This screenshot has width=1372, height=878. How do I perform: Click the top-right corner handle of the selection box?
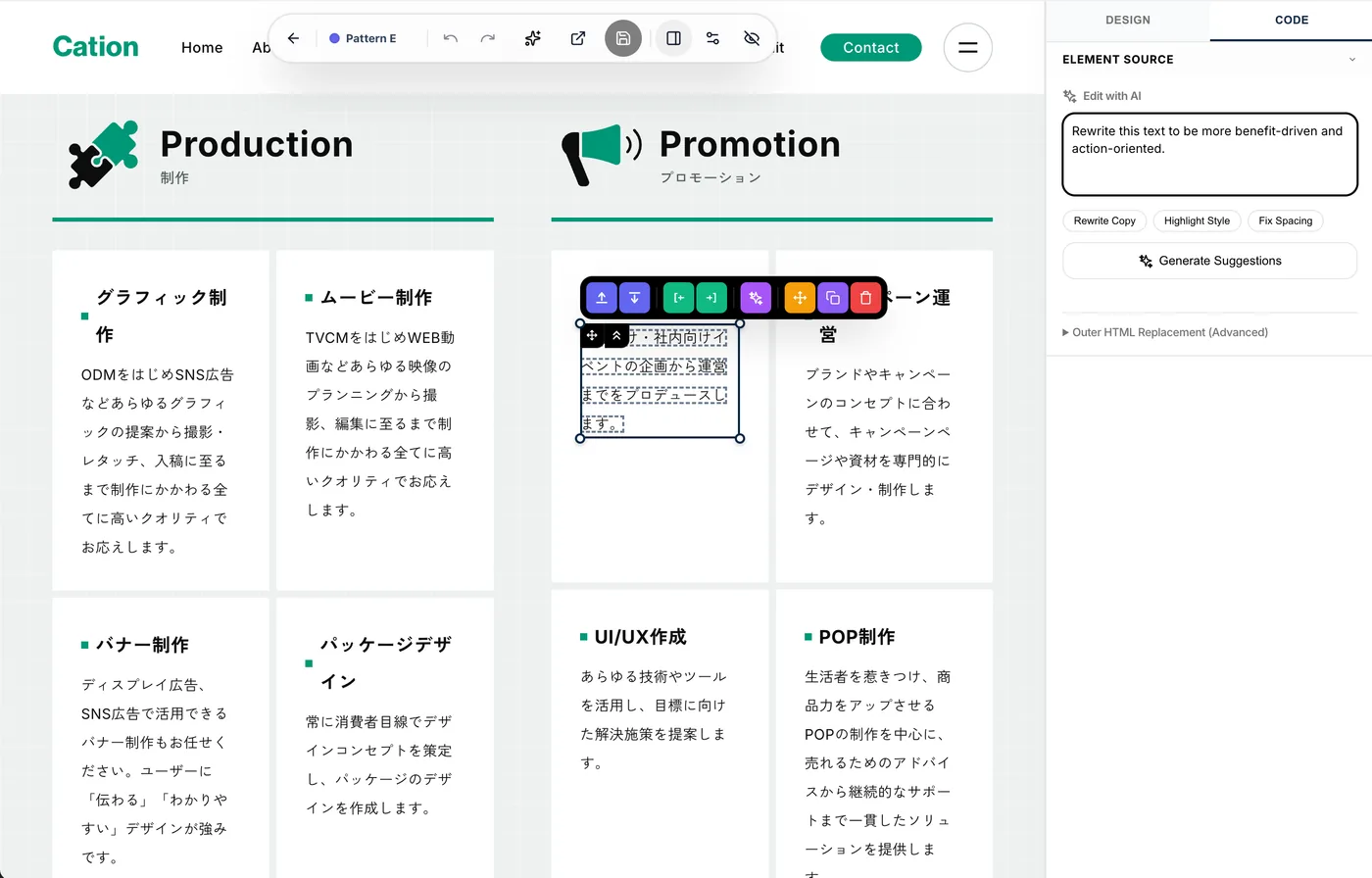click(740, 323)
